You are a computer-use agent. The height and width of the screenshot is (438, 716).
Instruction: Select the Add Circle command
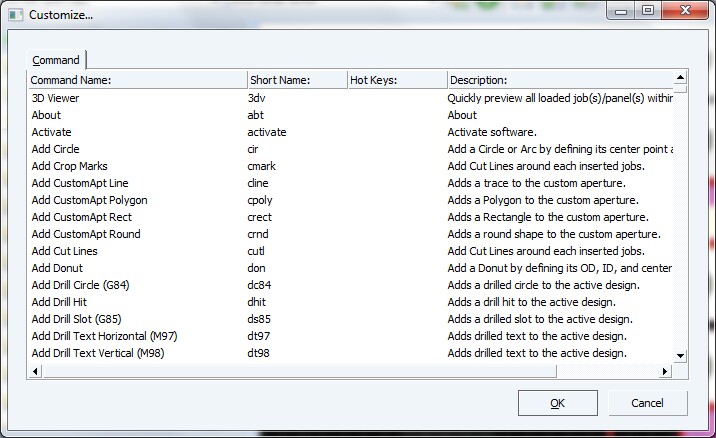click(x=55, y=149)
